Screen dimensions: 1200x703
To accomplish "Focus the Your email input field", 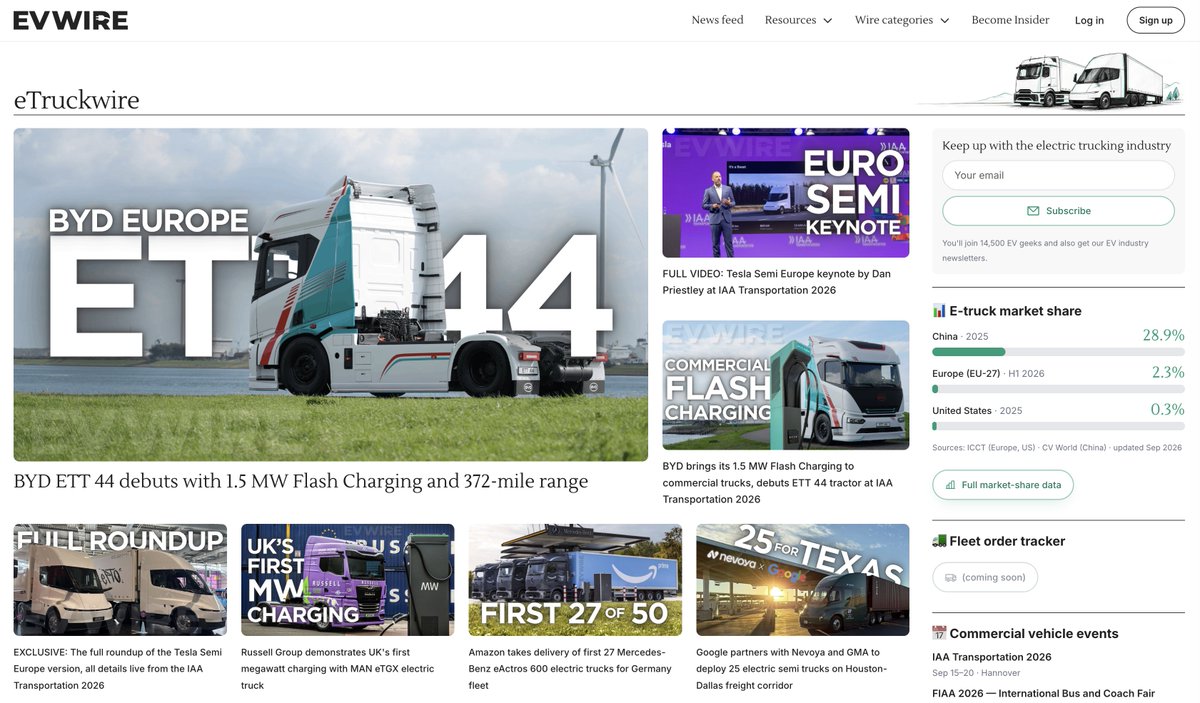I will (1058, 175).
